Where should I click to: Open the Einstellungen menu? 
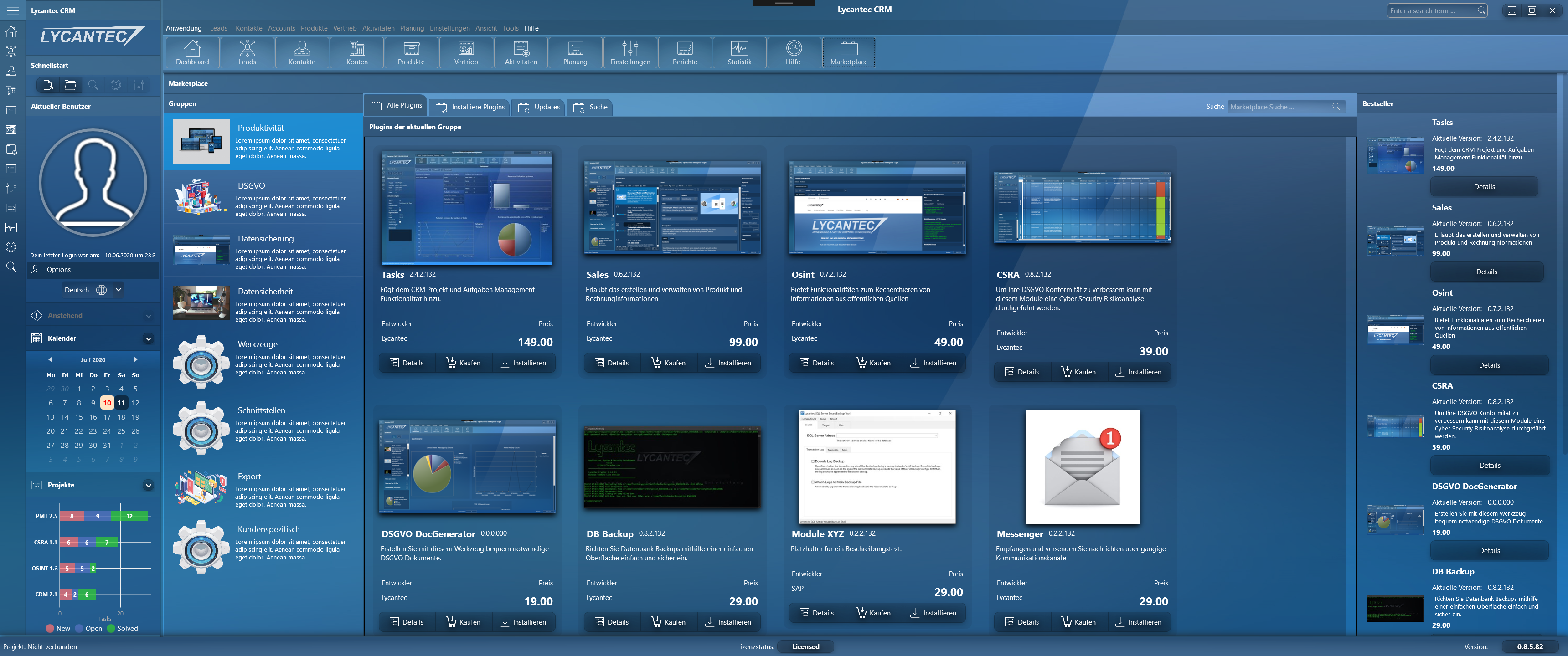449,28
